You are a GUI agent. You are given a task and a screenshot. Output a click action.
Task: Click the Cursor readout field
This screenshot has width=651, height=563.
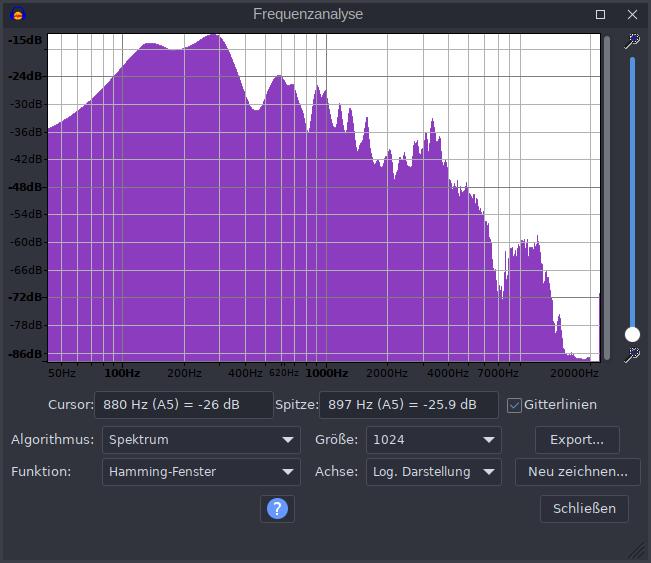tap(184, 405)
